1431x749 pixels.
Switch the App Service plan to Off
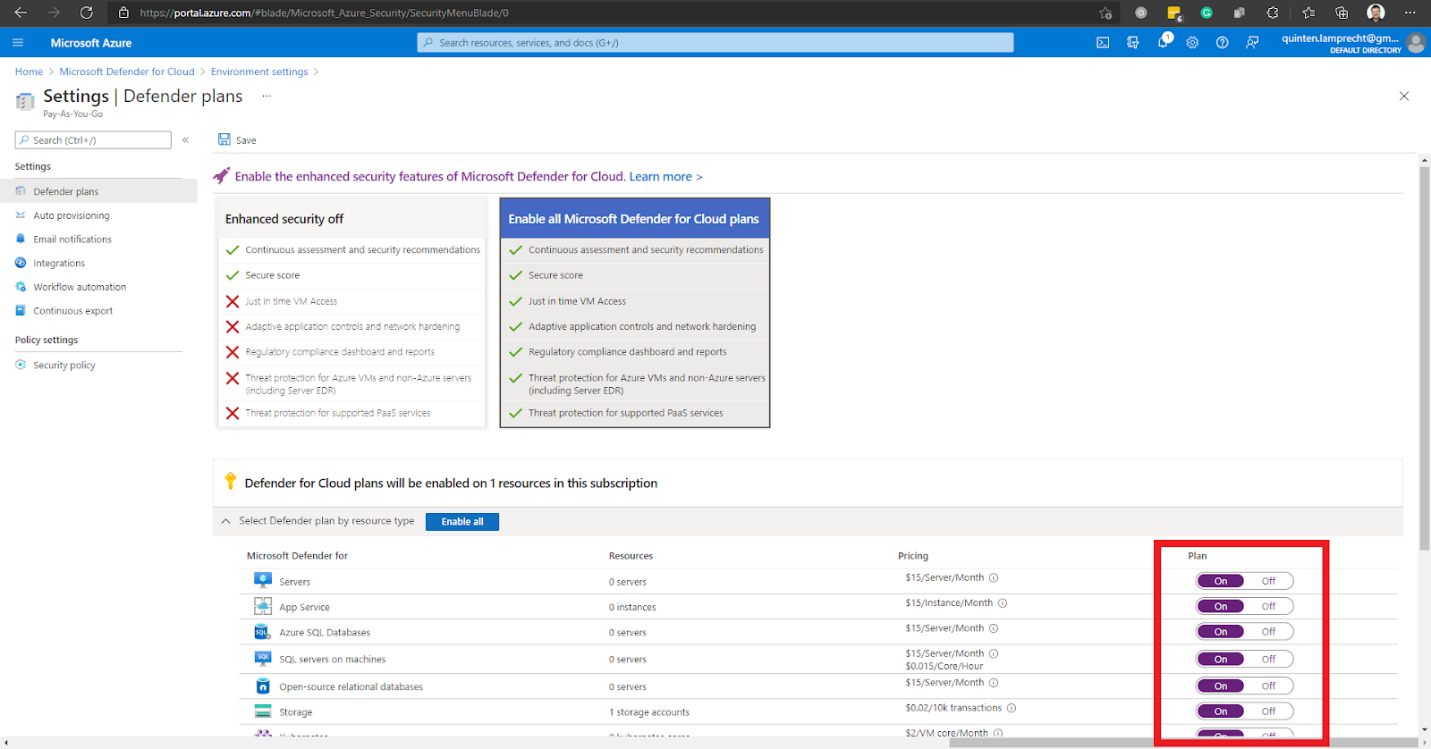click(x=1268, y=606)
